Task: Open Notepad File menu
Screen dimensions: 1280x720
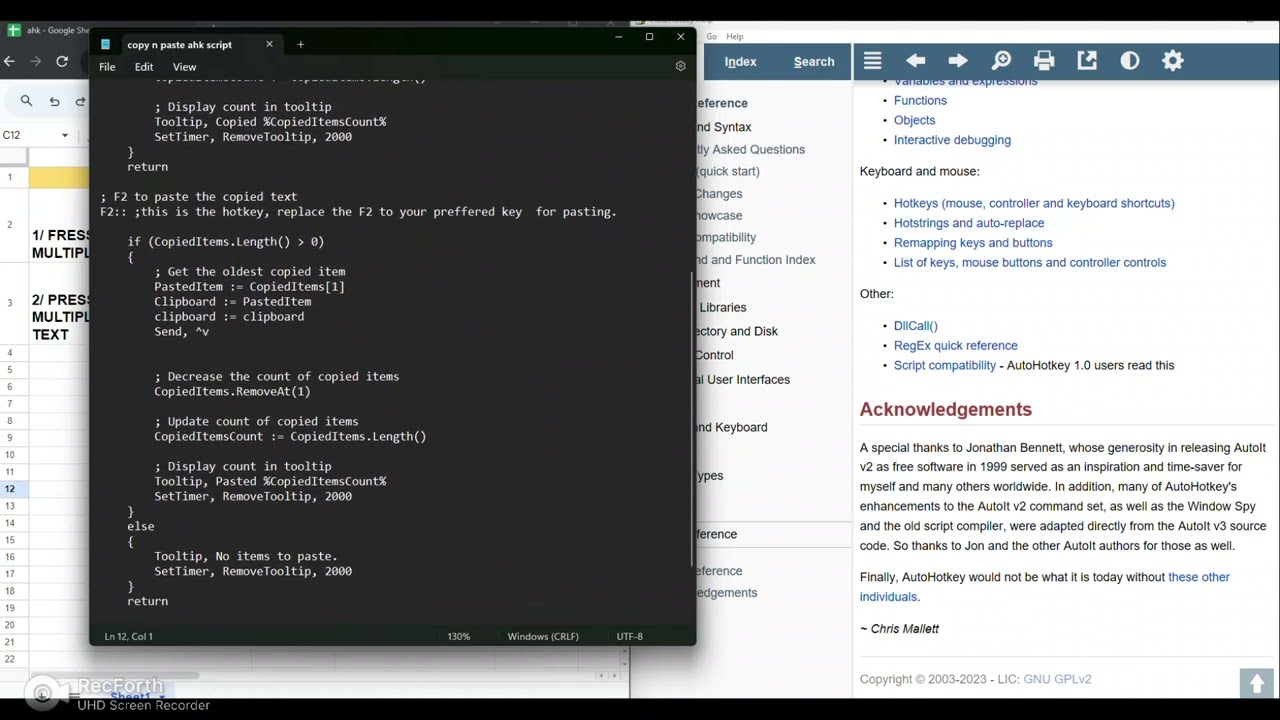Action: coord(107,67)
